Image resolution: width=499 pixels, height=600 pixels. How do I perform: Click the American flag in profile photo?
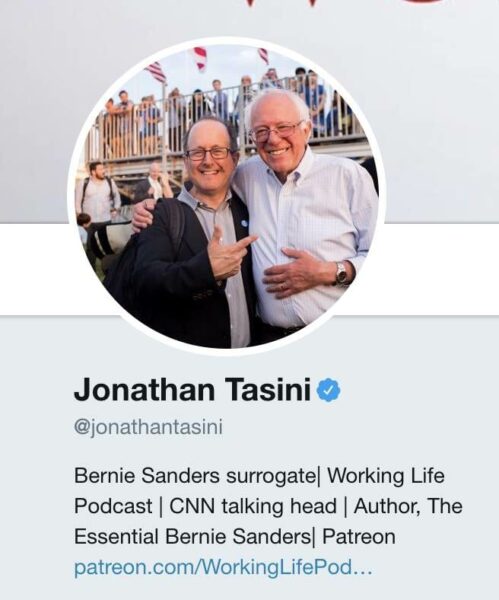pyautogui.click(x=156, y=72)
